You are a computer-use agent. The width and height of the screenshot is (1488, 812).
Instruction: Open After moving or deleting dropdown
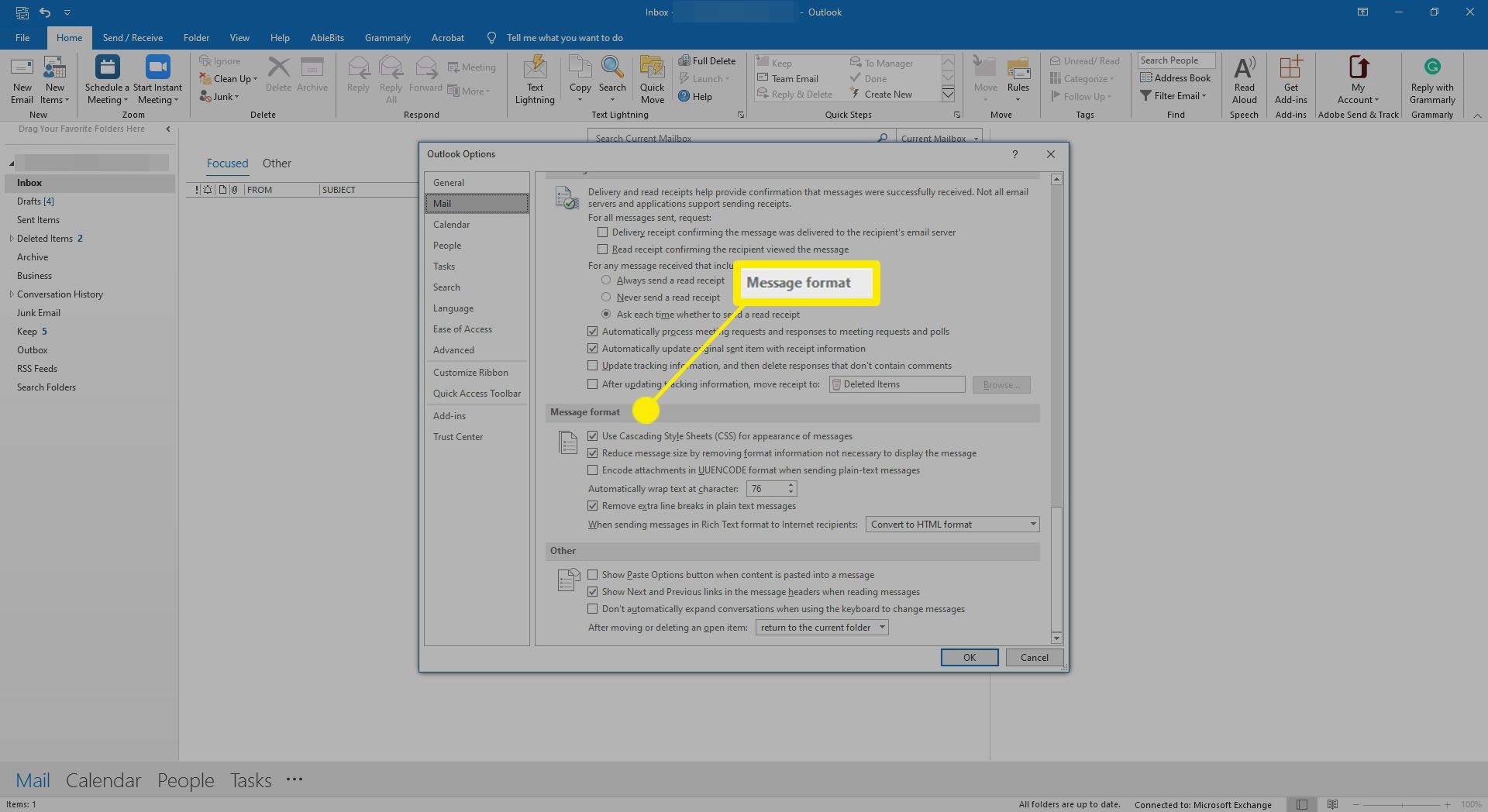pyautogui.click(x=821, y=628)
